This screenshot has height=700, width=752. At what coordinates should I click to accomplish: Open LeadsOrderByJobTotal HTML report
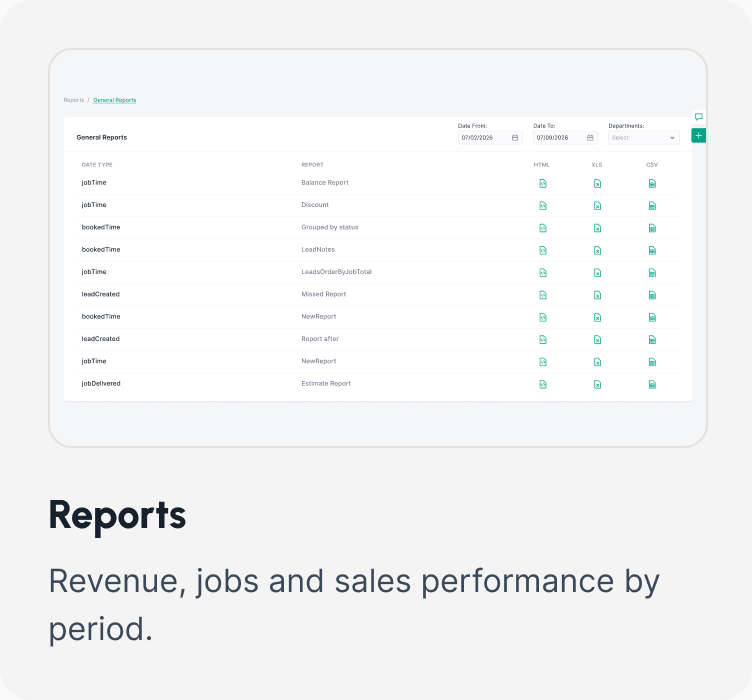(543, 272)
